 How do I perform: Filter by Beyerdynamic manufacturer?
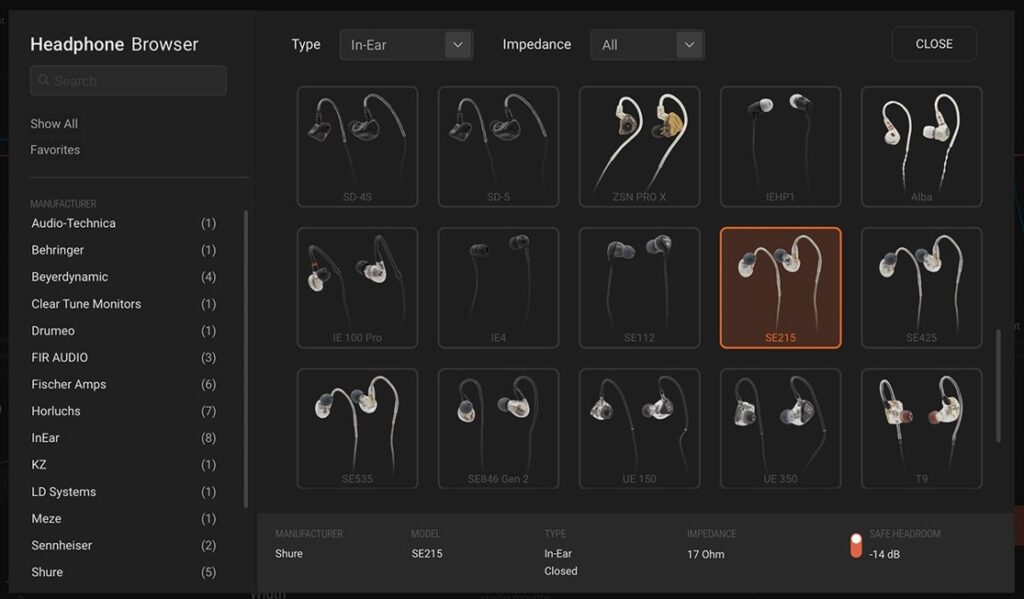pos(123,277)
